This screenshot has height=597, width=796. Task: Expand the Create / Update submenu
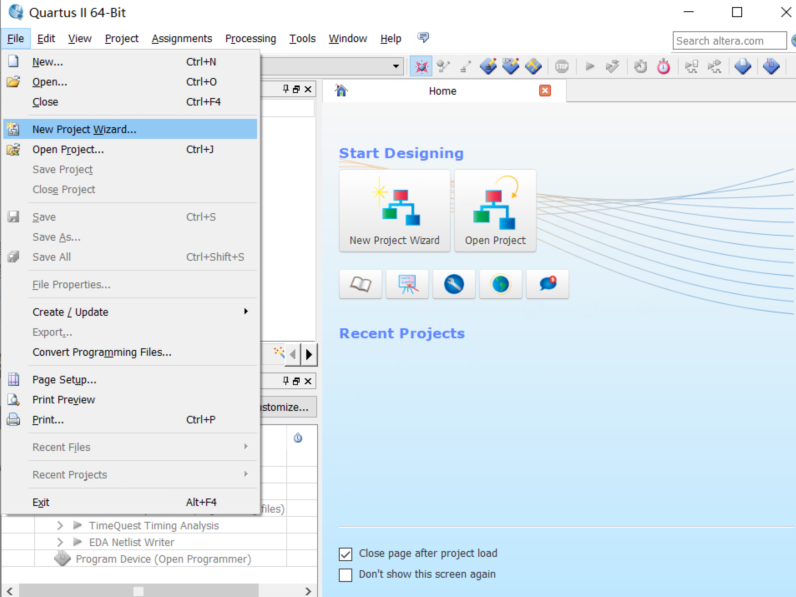point(246,311)
